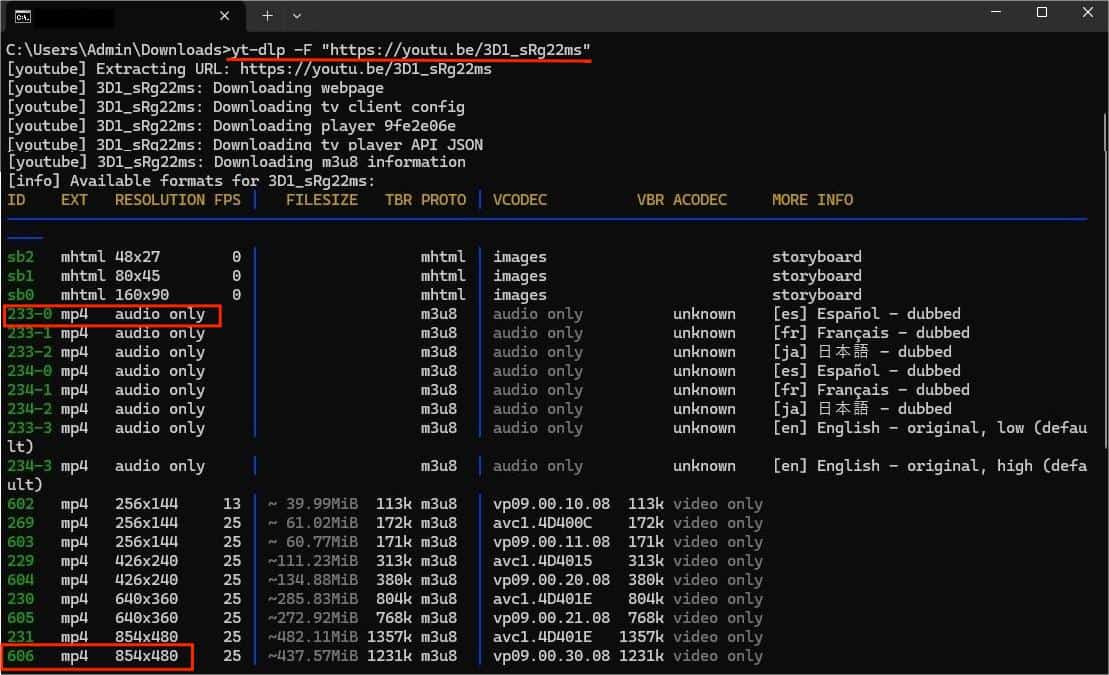Image resolution: width=1109 pixels, height=675 pixels.
Task: Close the terminal window
Action: coord(1088,13)
